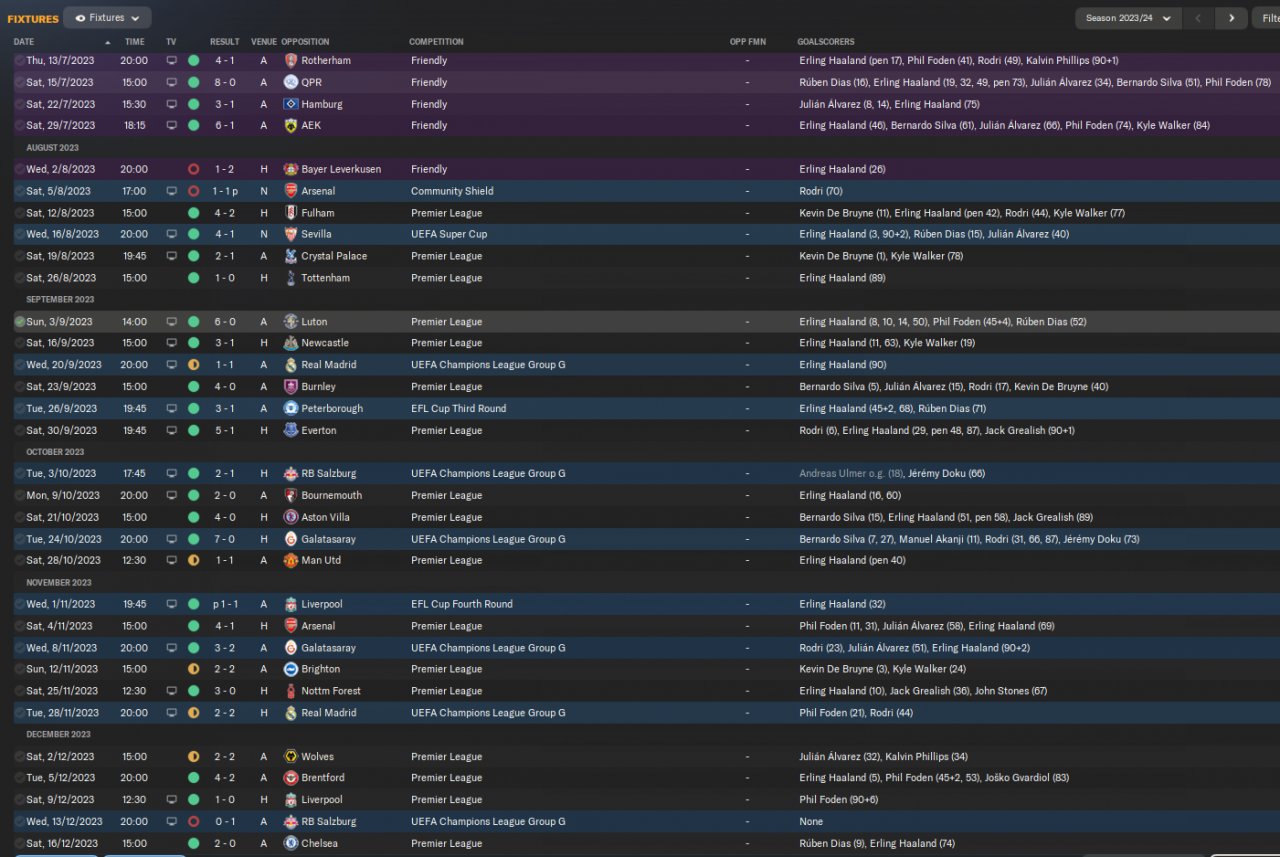Open the Aston Villa opposition link
The width and height of the screenshot is (1280, 857).
click(x=326, y=518)
